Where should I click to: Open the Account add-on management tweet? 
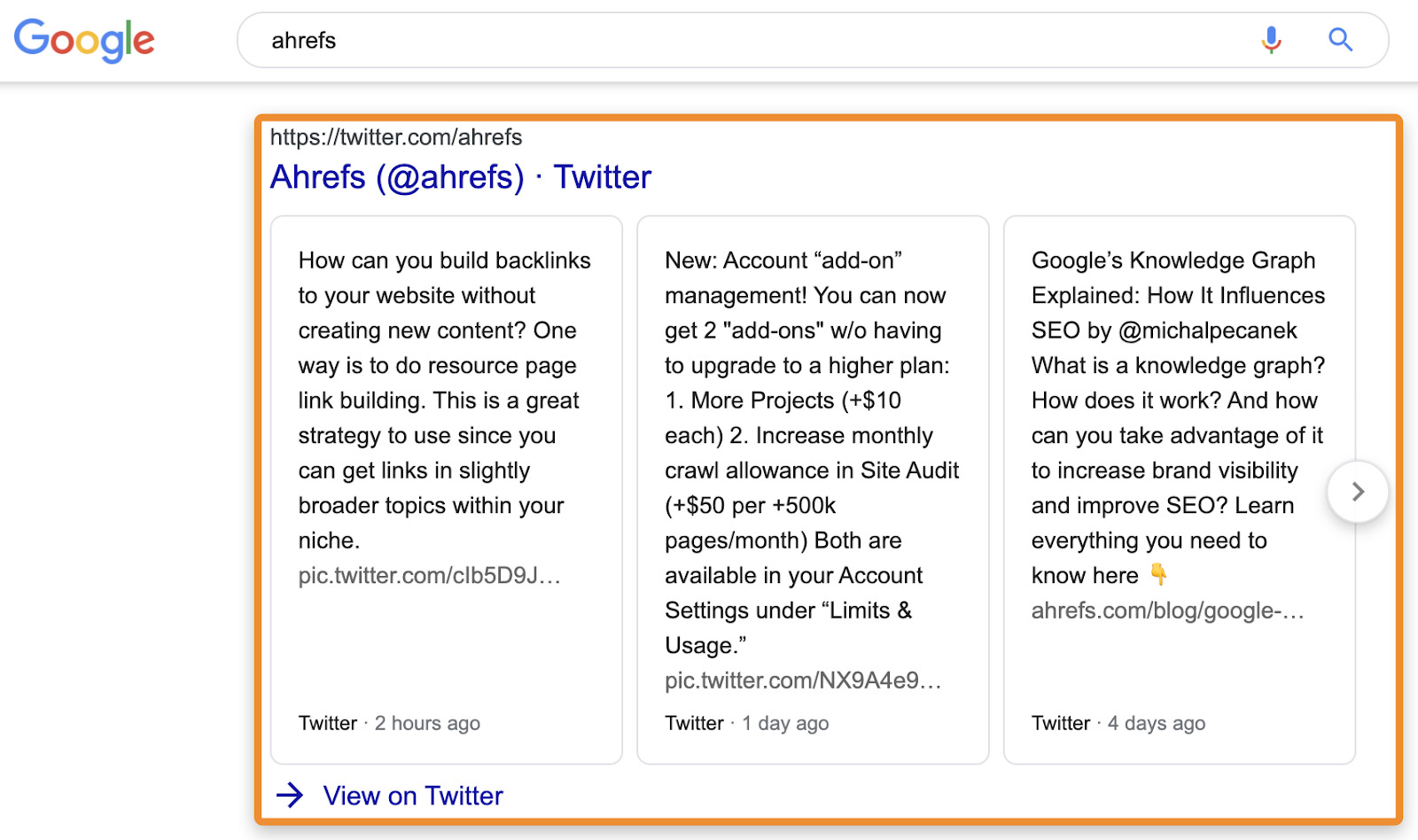tap(812, 488)
